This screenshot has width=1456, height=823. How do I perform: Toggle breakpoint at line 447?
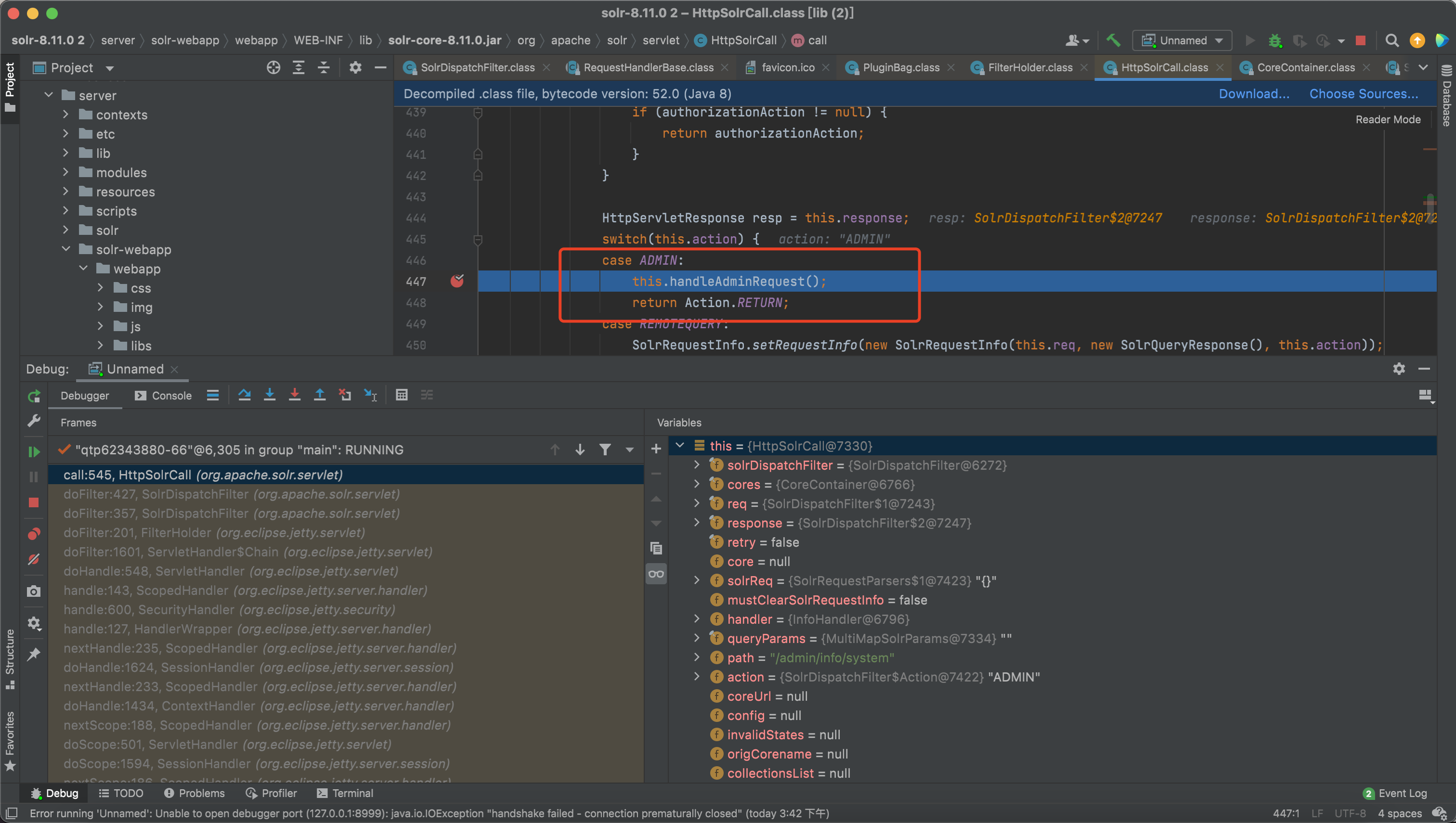457,281
